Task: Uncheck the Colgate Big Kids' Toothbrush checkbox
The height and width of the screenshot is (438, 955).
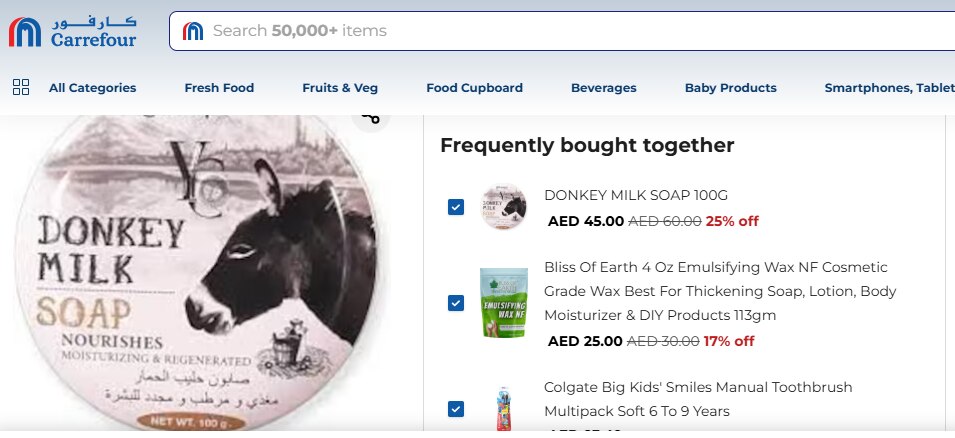Action: point(456,409)
